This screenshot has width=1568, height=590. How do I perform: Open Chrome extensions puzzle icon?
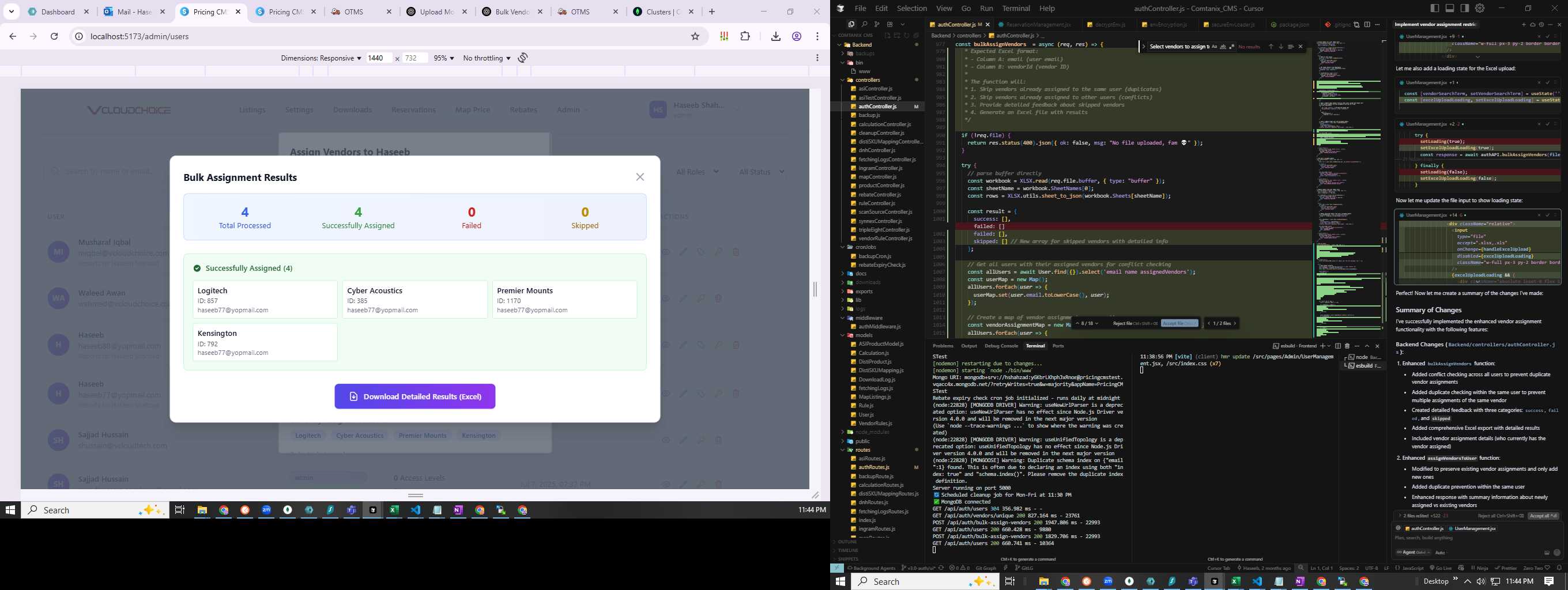[745, 36]
